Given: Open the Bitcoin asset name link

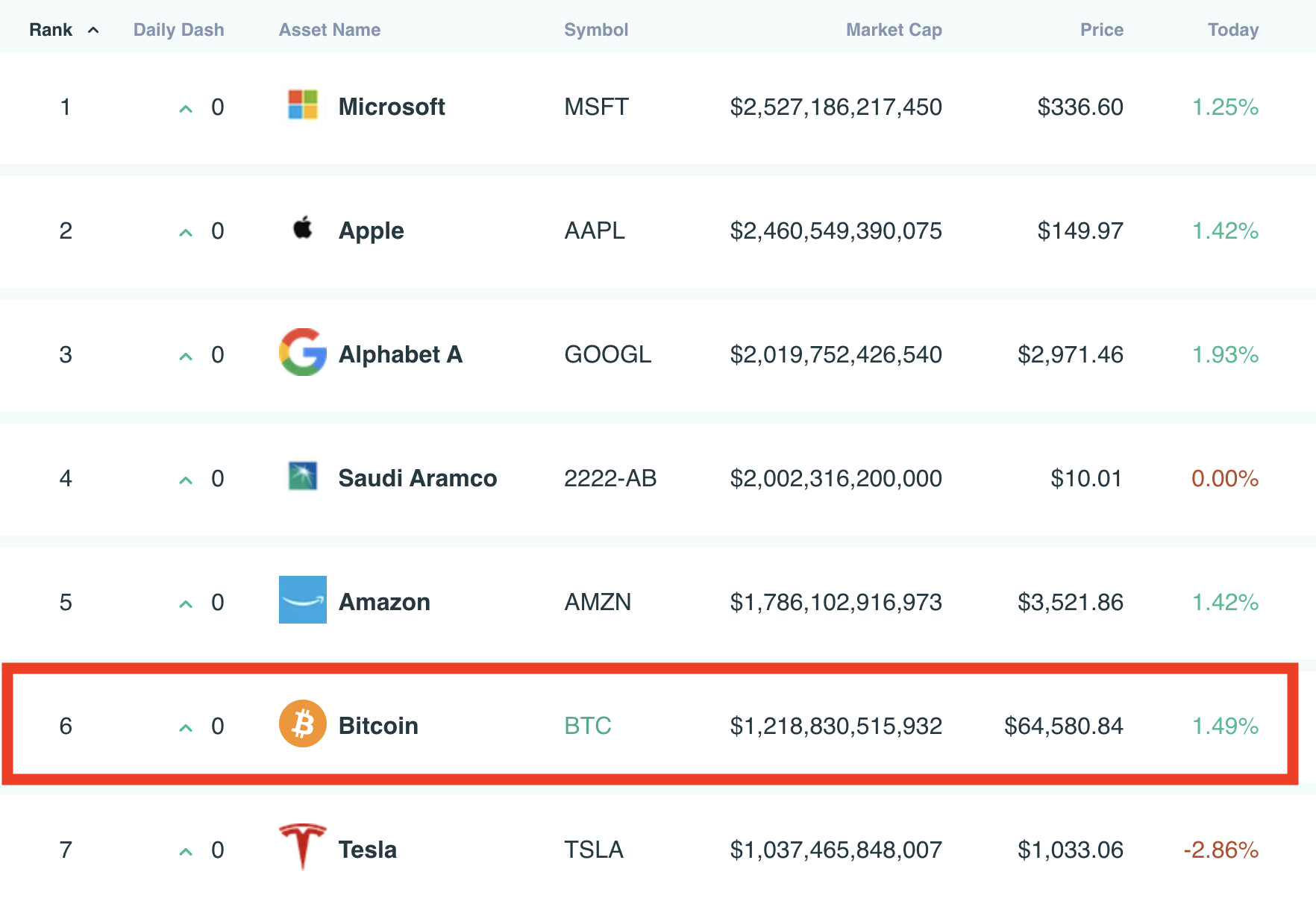Looking at the screenshot, I should coord(378,726).
